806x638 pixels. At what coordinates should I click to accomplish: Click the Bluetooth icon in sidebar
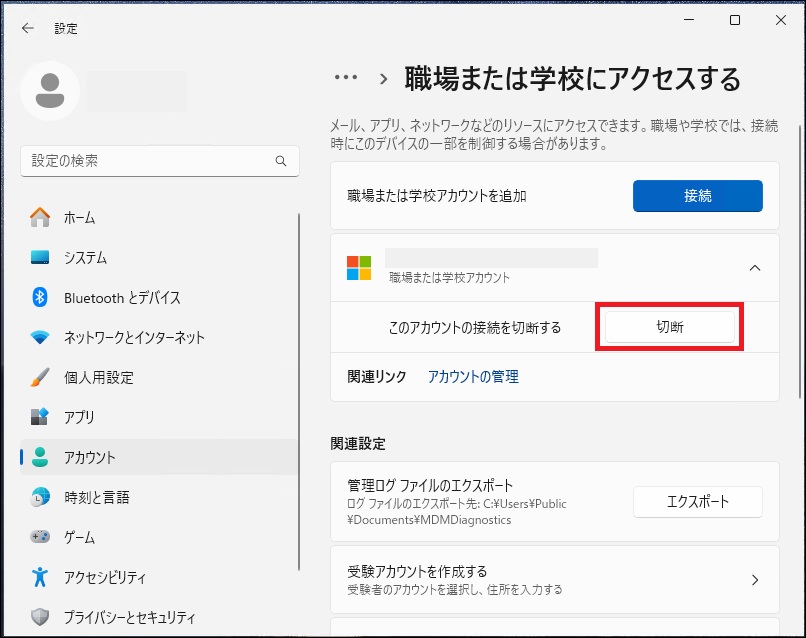pos(40,297)
